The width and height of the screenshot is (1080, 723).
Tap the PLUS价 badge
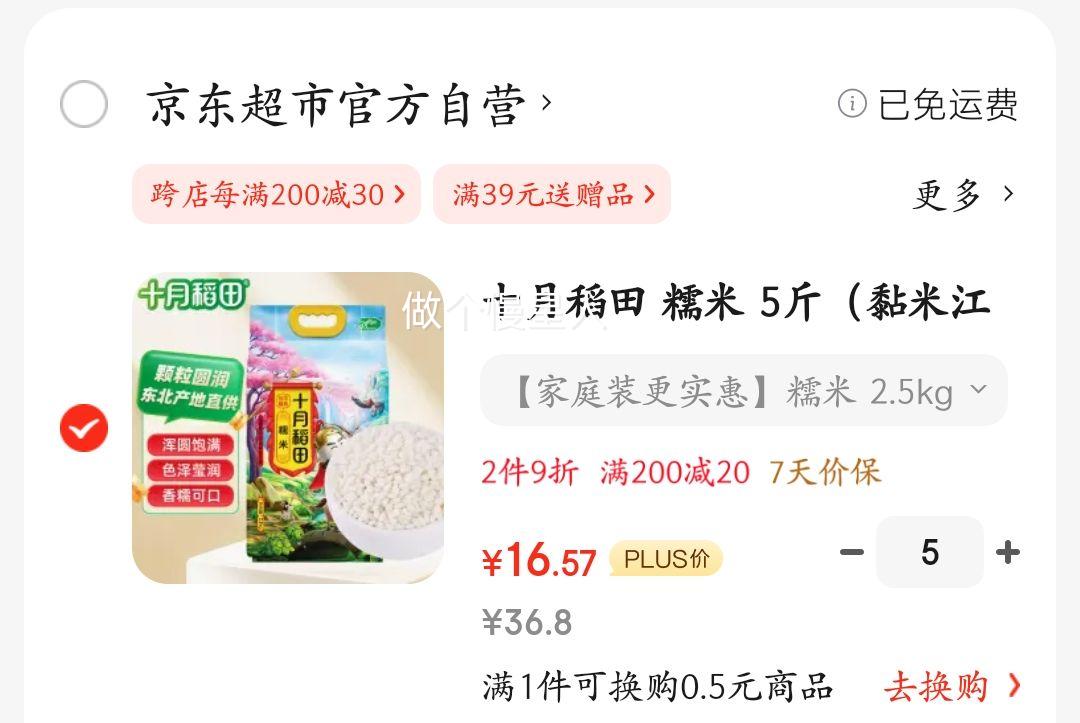(666, 559)
